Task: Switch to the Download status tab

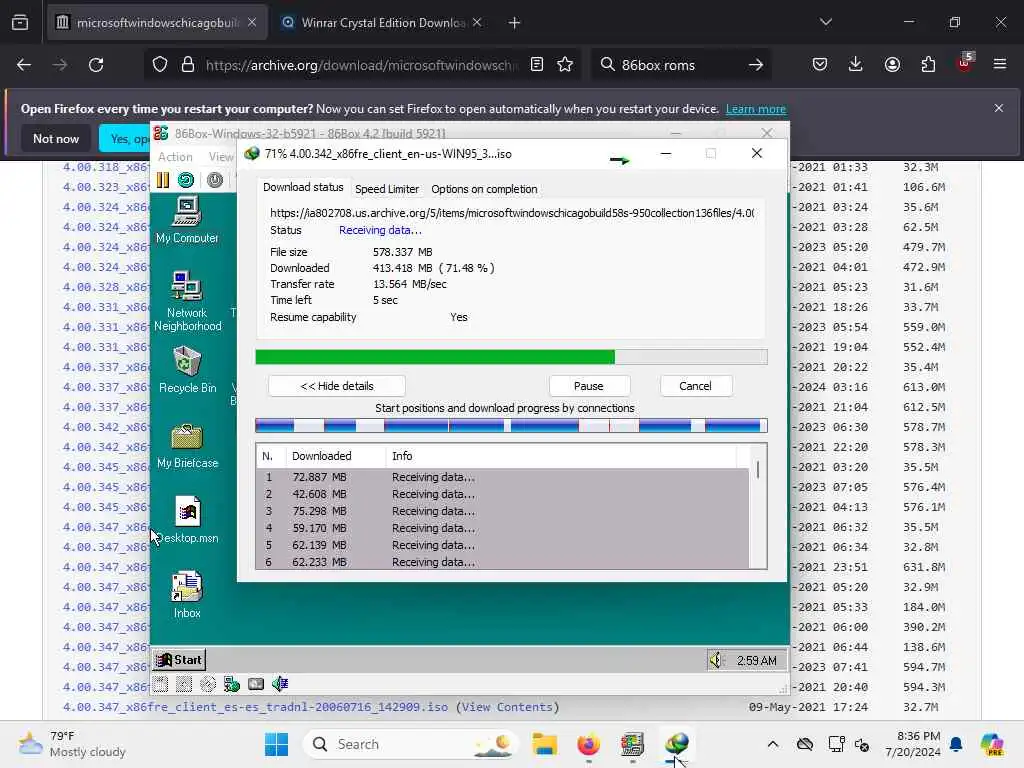Action: click(303, 187)
